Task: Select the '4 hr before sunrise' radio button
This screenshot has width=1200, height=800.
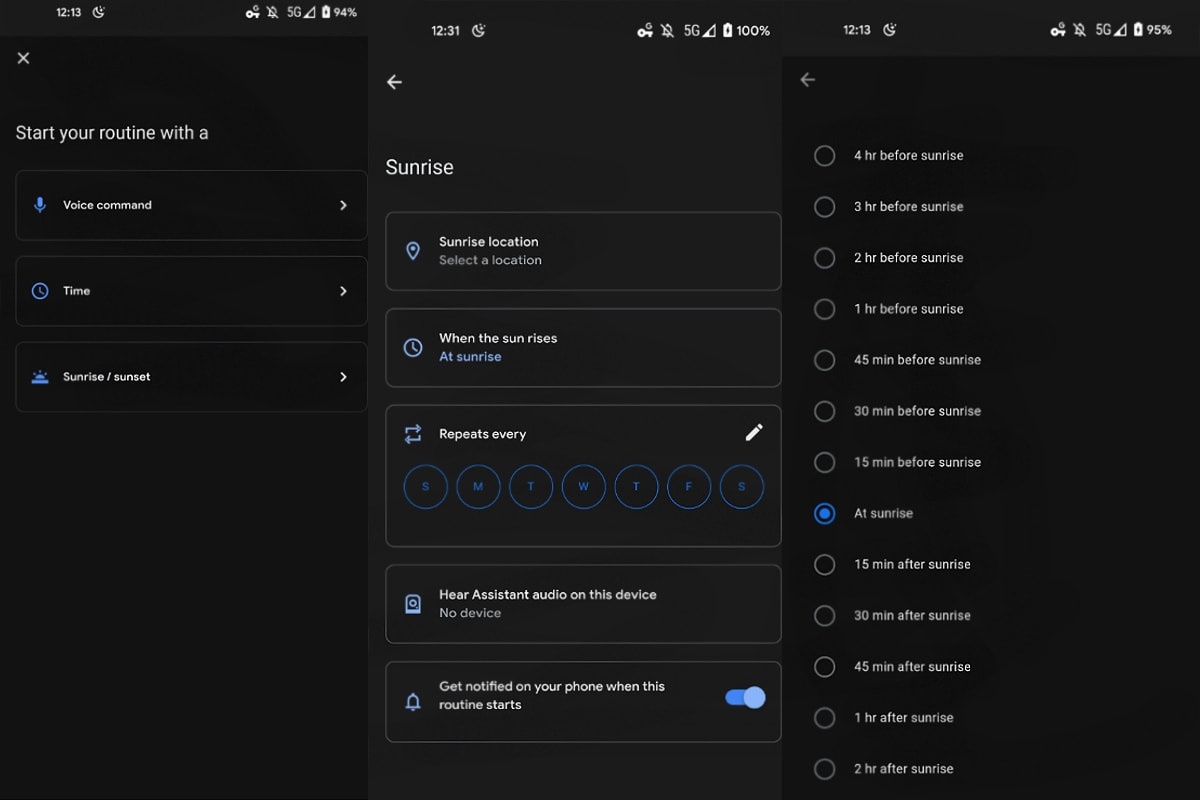Action: 825,156
